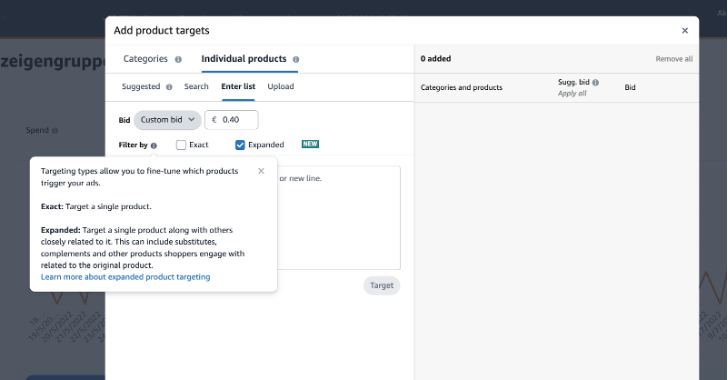
Task: Close the targeting types tooltip
Action: click(261, 171)
